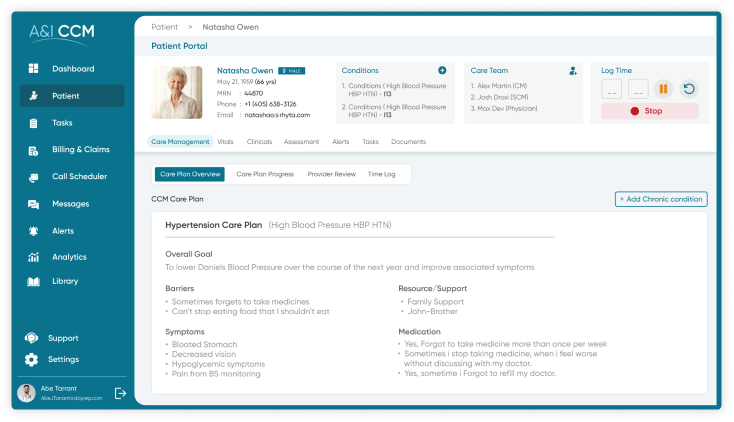
Task: Go to Call Scheduler
Action: coord(80,177)
